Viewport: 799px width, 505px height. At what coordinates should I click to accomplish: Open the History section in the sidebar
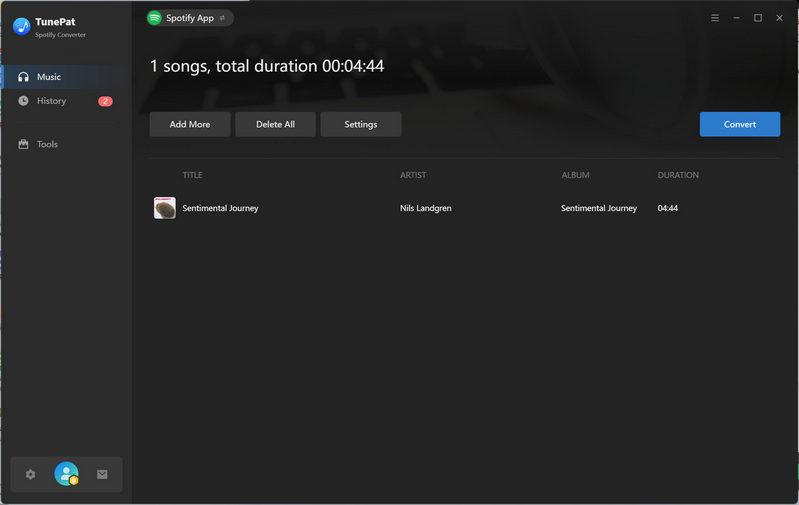pyautogui.click(x=66, y=101)
